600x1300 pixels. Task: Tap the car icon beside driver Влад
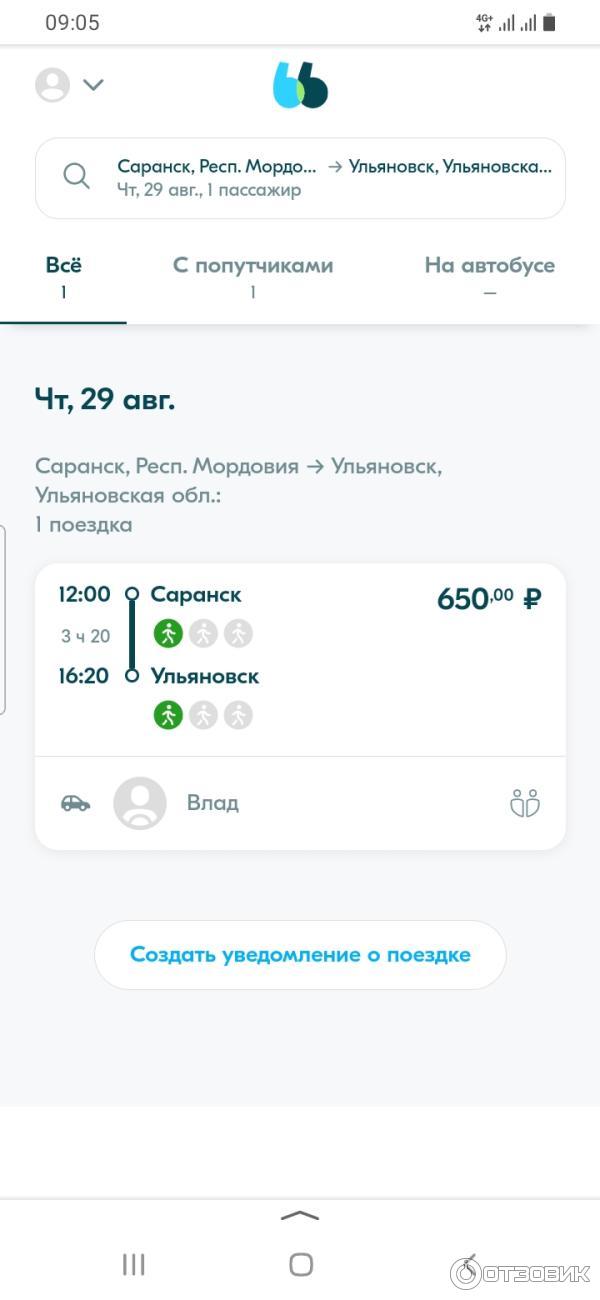point(75,803)
